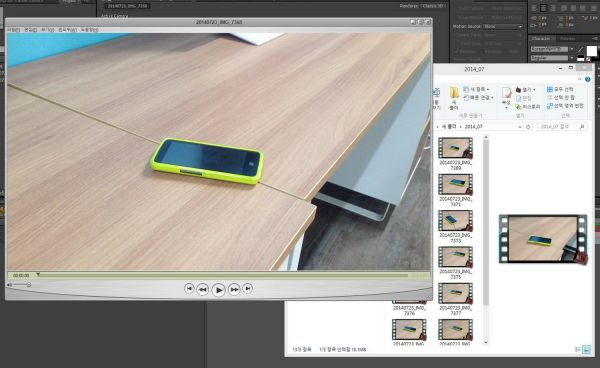Screen dimensions: 600x368
Task: Skip to the end of the movie
Action: [248, 289]
